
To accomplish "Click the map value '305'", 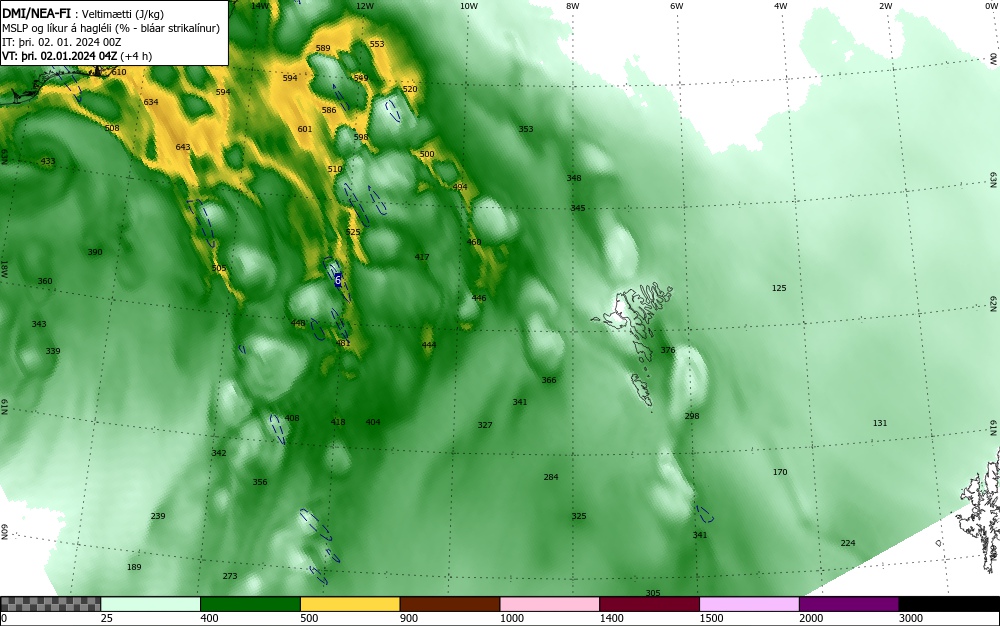I will point(653,593).
